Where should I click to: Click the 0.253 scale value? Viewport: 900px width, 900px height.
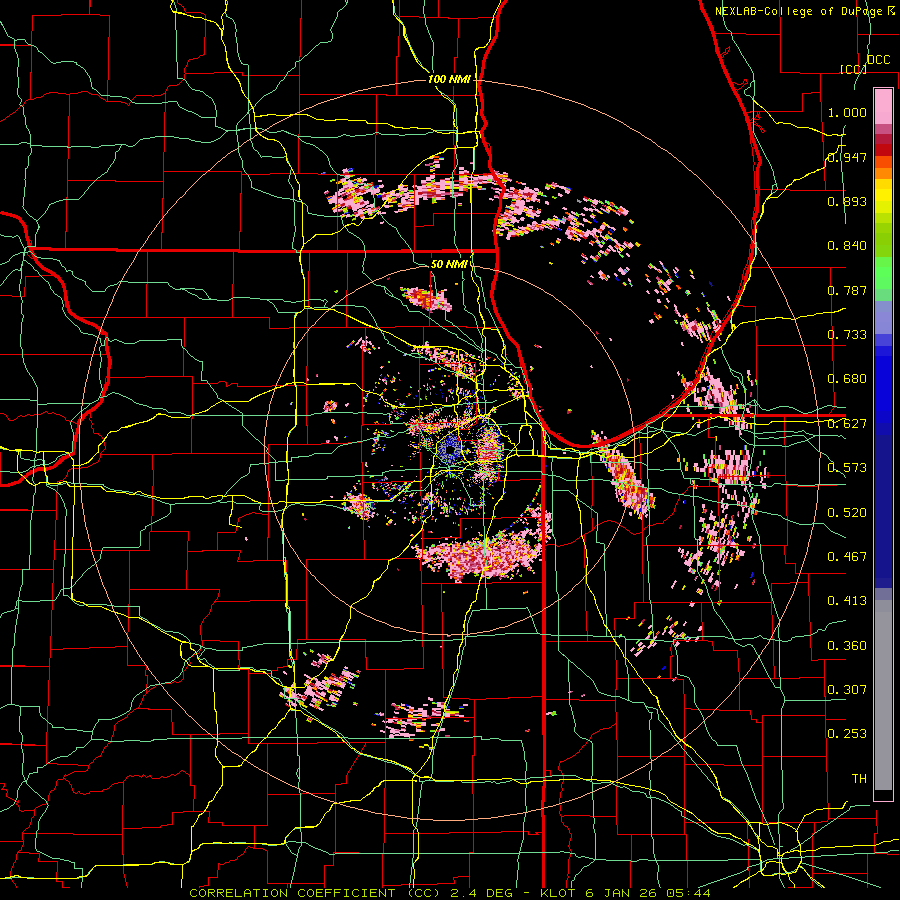tap(847, 734)
